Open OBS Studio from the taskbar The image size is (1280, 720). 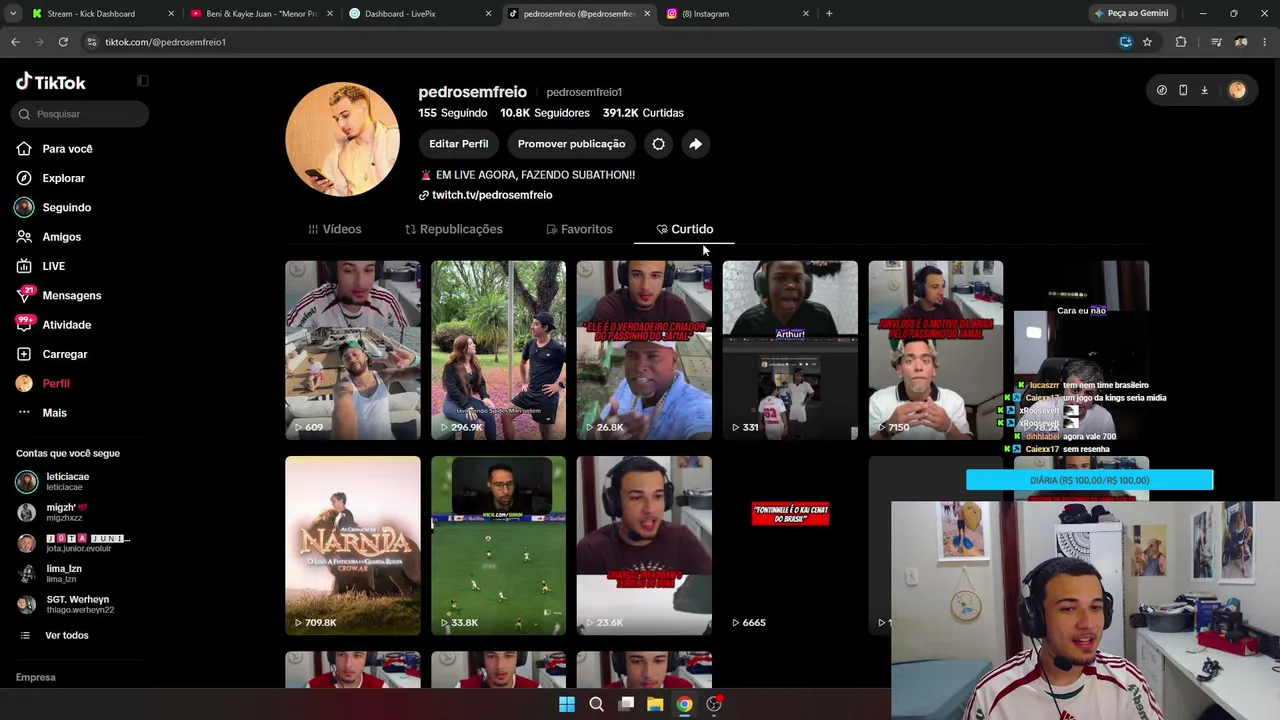click(x=714, y=704)
